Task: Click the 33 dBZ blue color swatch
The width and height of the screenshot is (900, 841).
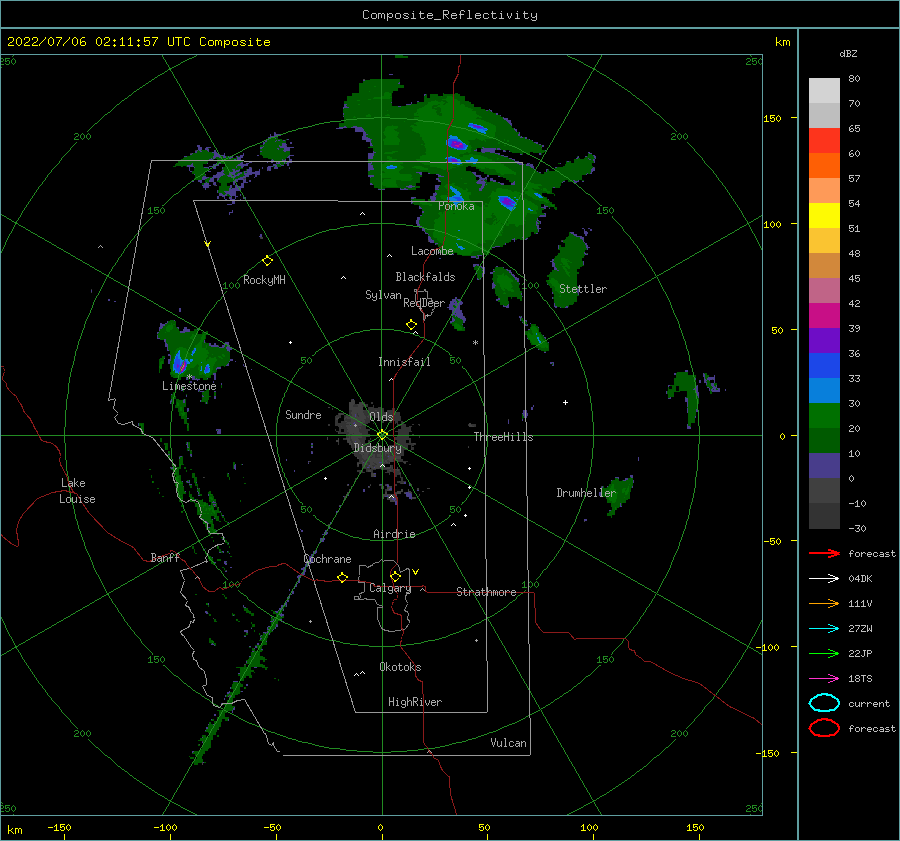Action: [824, 390]
